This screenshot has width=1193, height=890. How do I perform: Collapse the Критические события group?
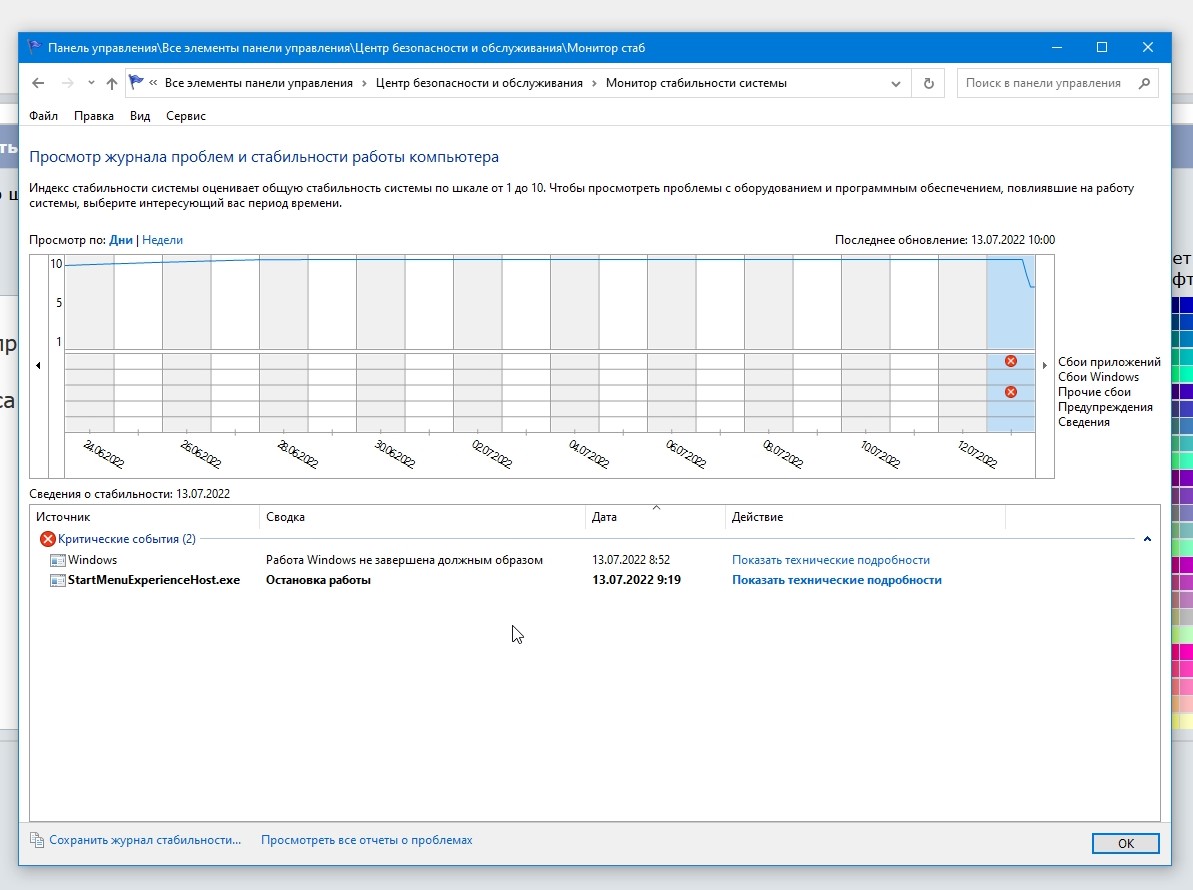point(1147,539)
